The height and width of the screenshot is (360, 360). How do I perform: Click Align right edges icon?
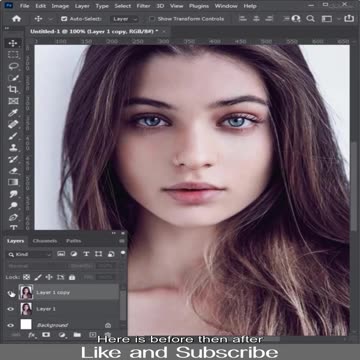pos(268,19)
